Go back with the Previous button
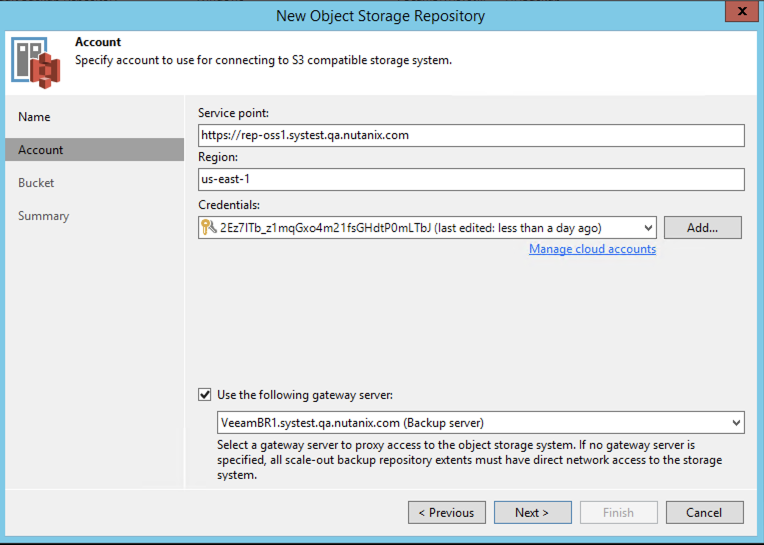This screenshot has height=545, width=764. point(446,513)
